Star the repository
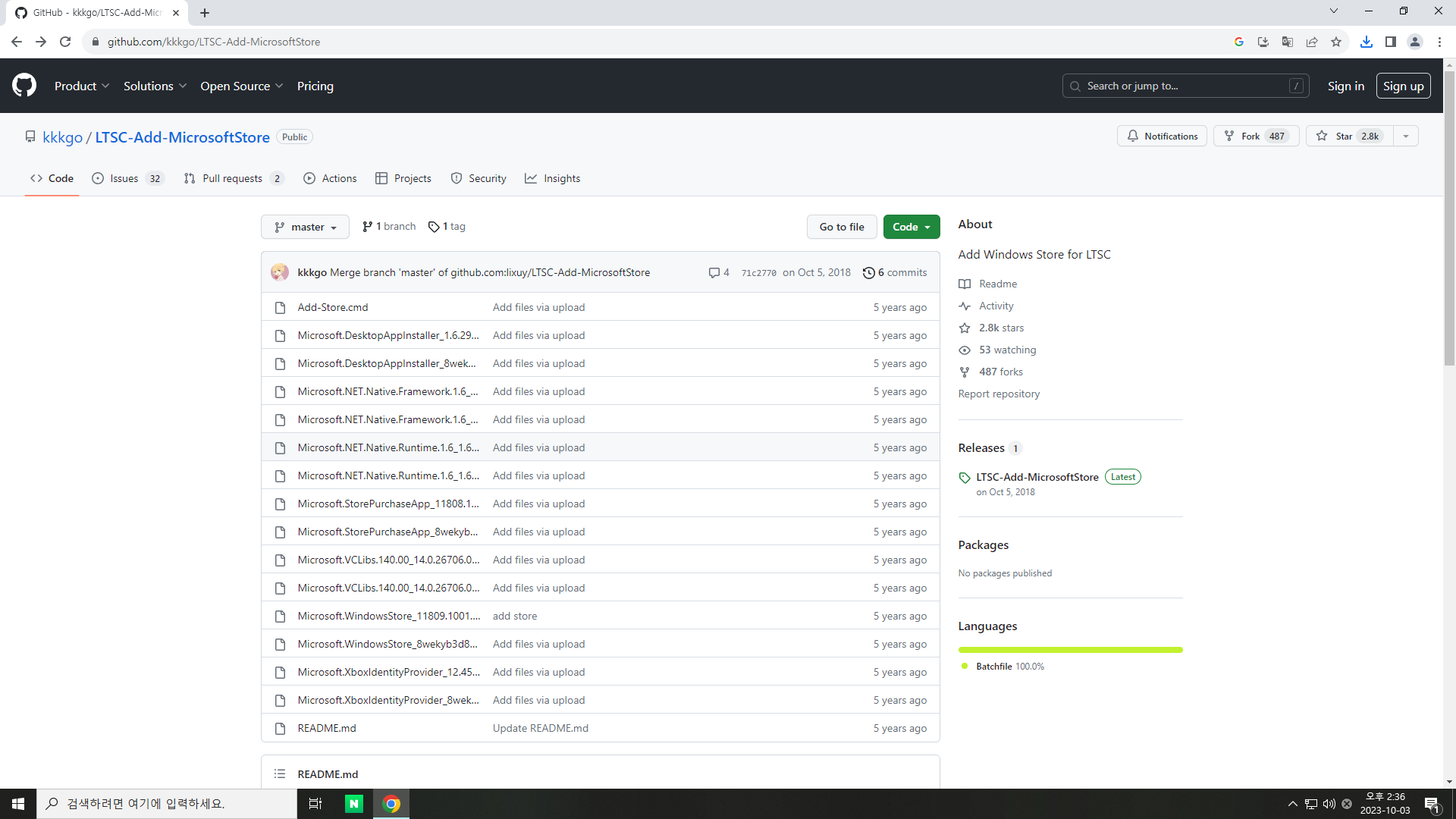 pyautogui.click(x=1349, y=136)
